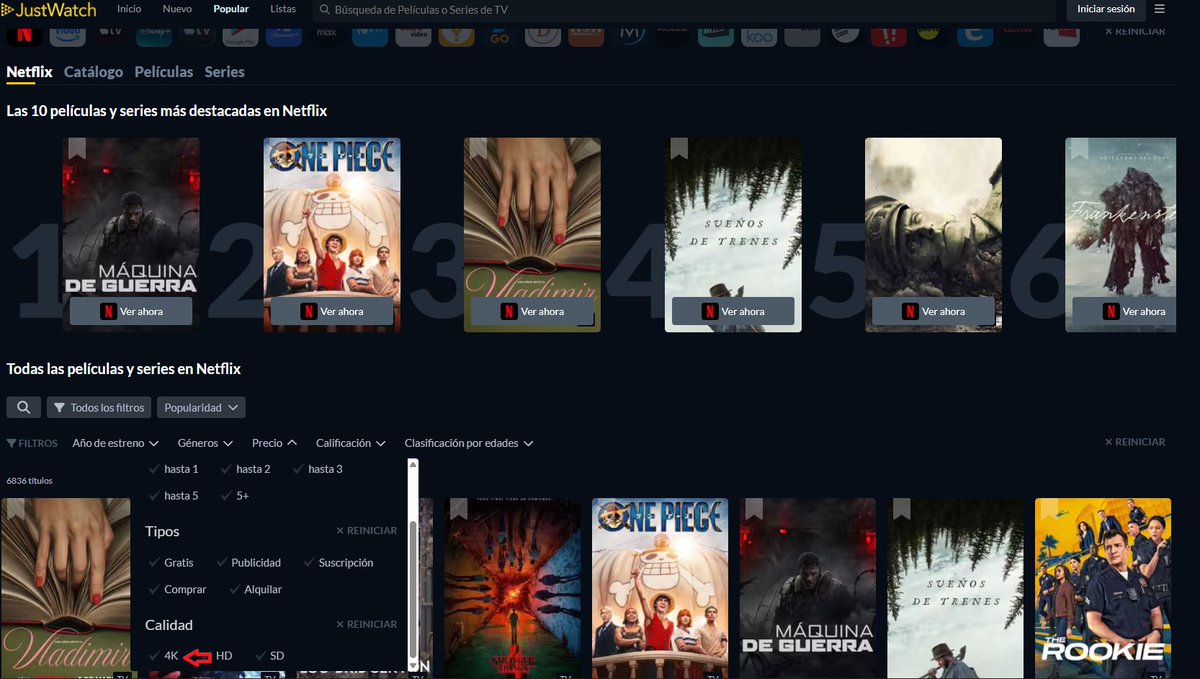Image resolution: width=1200 pixels, height=679 pixels.
Task: Bookmark One Piece in the top 10 list
Action: pos(277,148)
